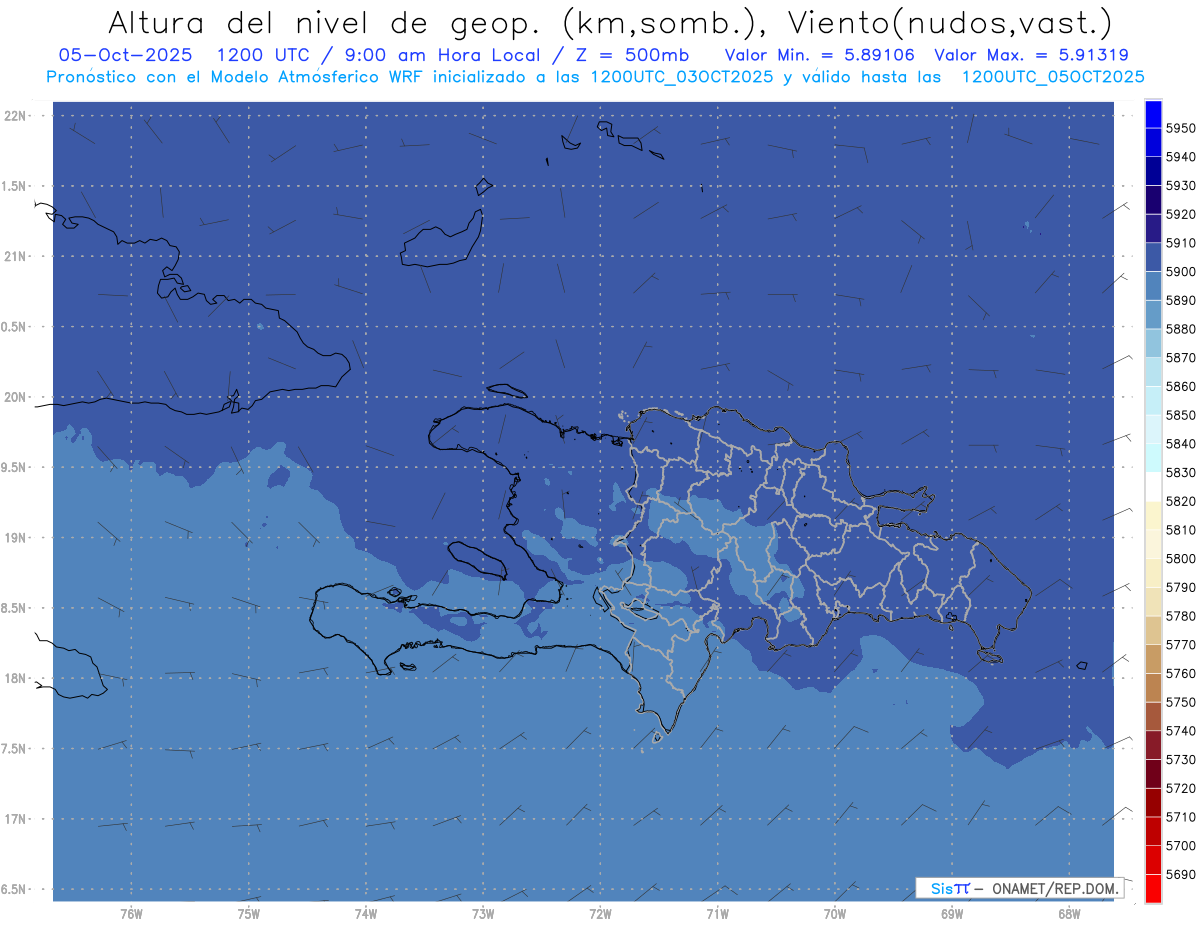Click the '19N' latitude label
1200x927 pixels.
[14, 538]
